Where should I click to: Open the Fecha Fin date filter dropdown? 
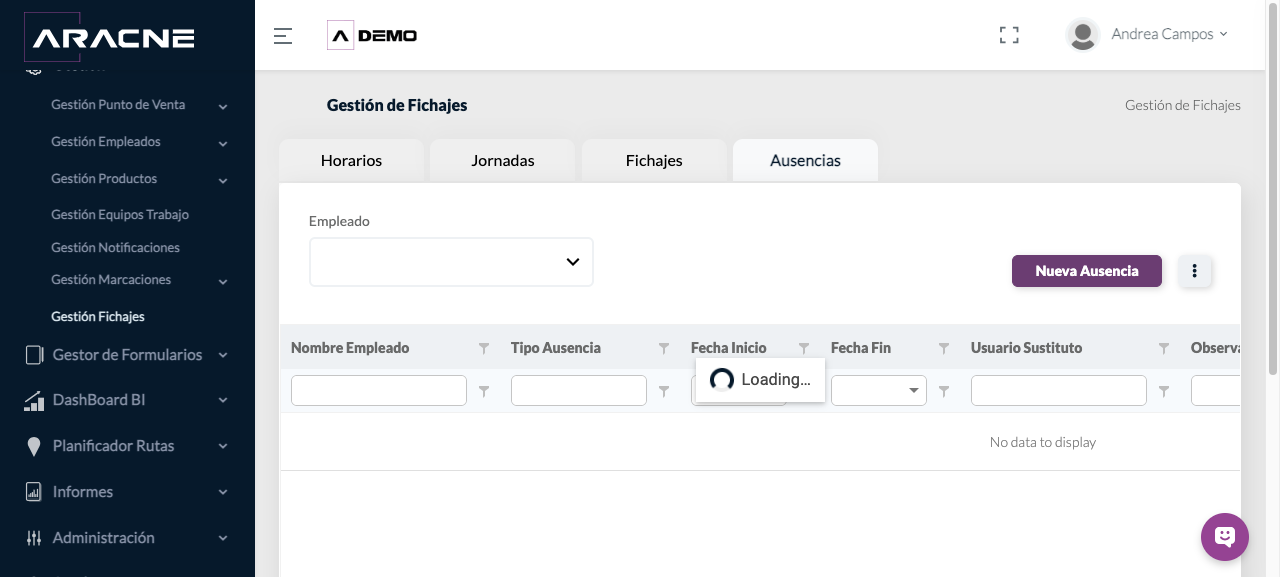914,391
